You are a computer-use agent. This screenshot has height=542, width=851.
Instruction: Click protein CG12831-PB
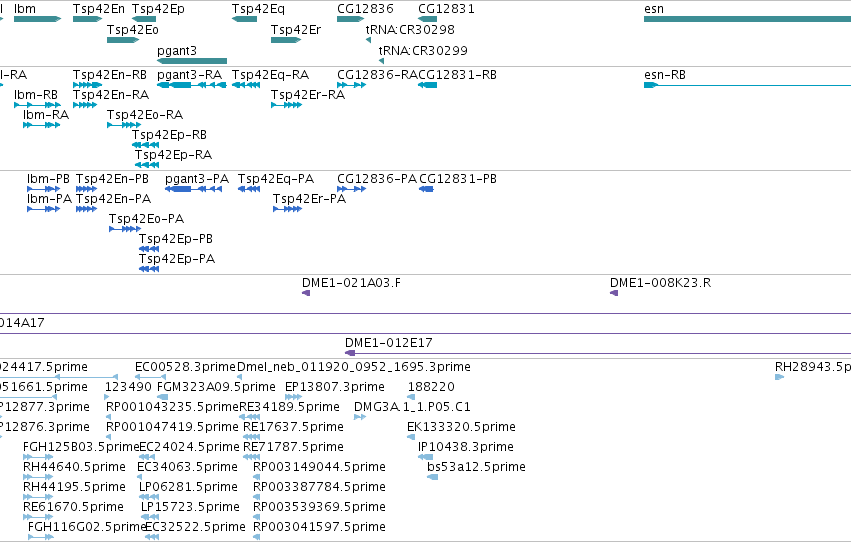pos(427,189)
